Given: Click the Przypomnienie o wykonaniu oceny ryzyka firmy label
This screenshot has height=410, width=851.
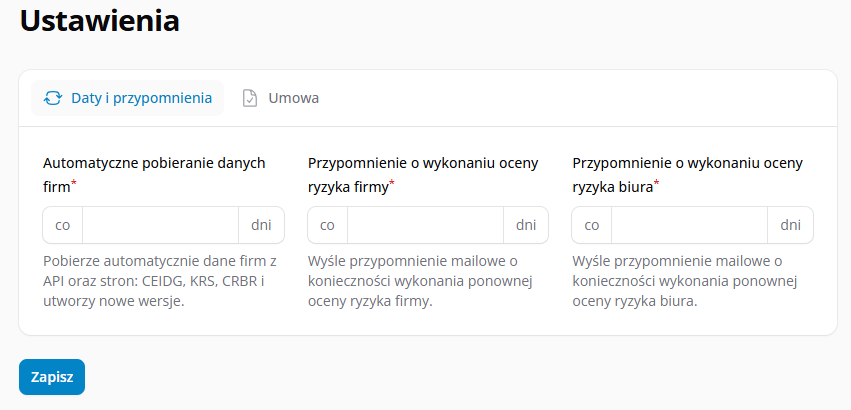Looking at the screenshot, I should click(x=423, y=175).
